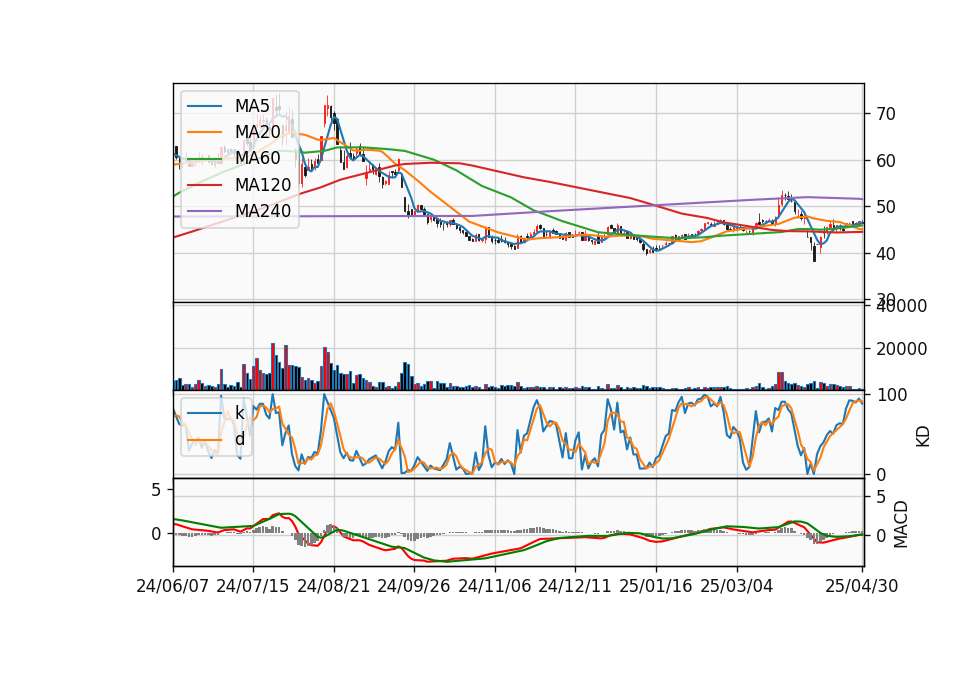Click the 20000 volume axis label
This screenshot has width=960, height=690.
(x=902, y=349)
